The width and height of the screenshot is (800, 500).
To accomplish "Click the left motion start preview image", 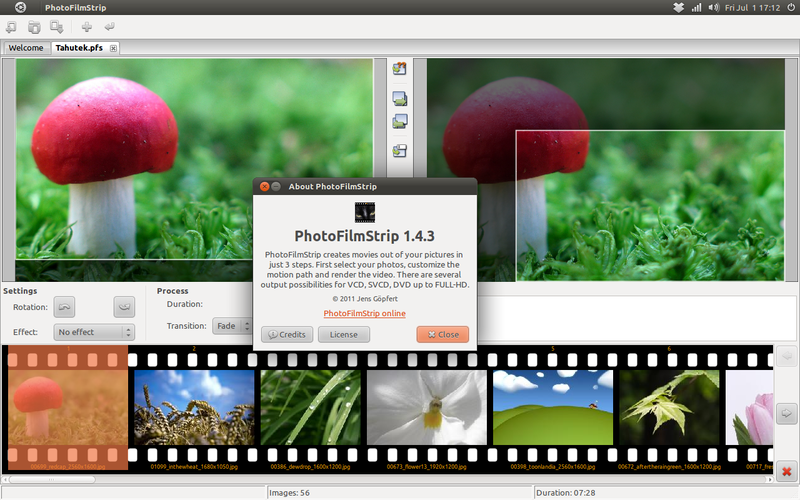I will click(194, 159).
